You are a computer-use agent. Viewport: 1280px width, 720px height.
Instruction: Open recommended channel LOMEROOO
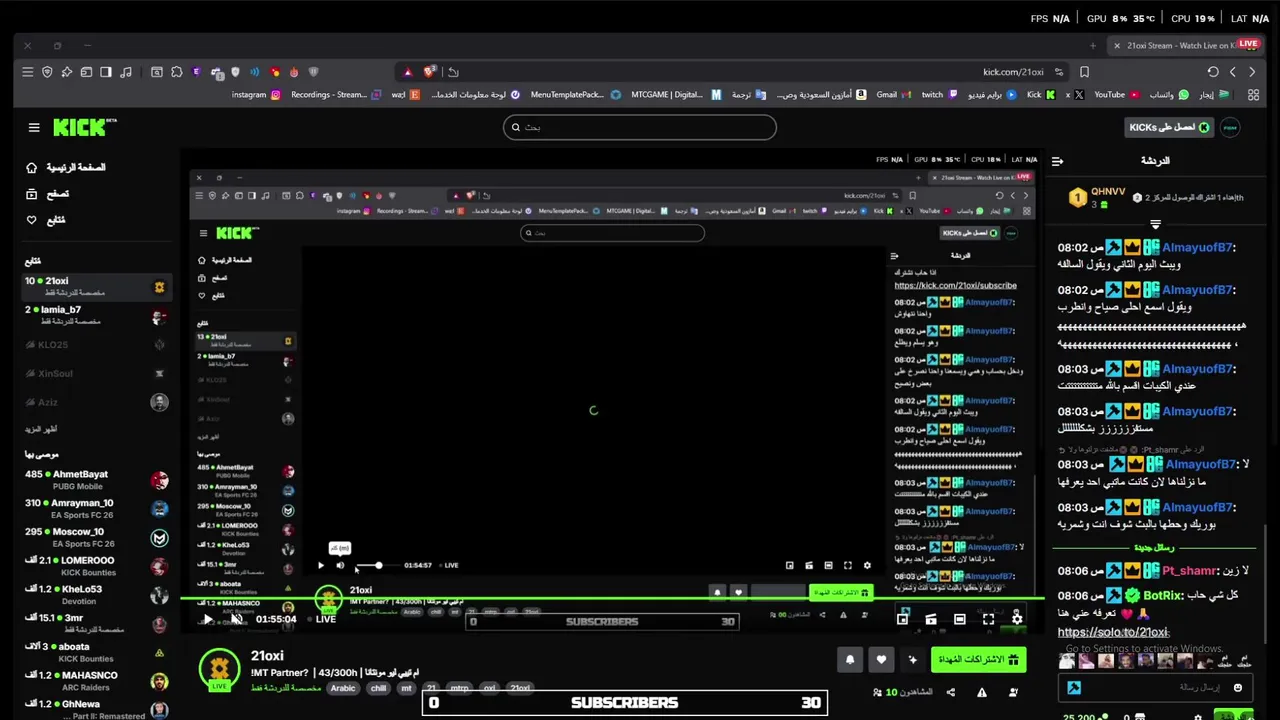[x=95, y=566]
